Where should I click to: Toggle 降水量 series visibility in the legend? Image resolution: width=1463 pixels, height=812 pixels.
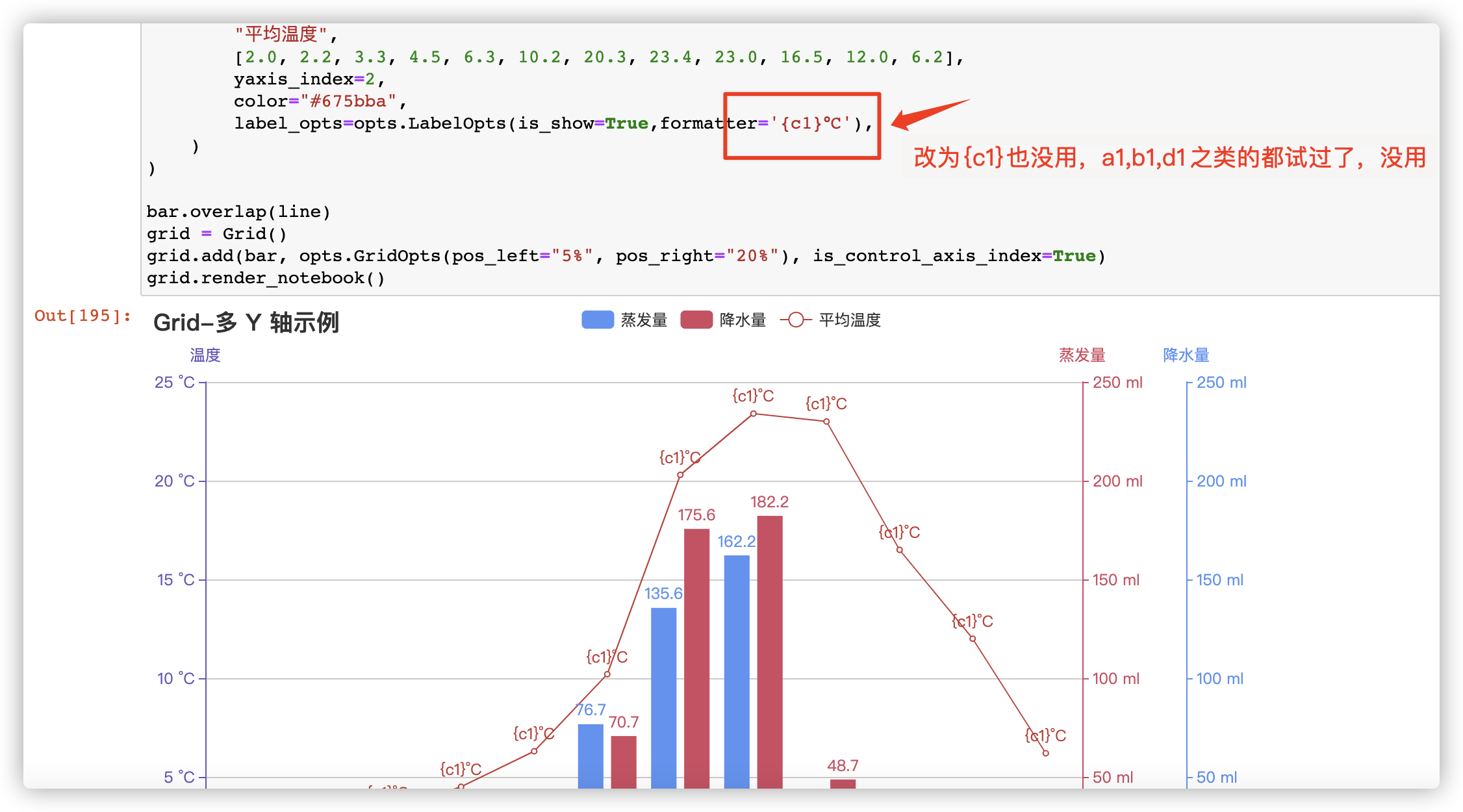pos(742,319)
